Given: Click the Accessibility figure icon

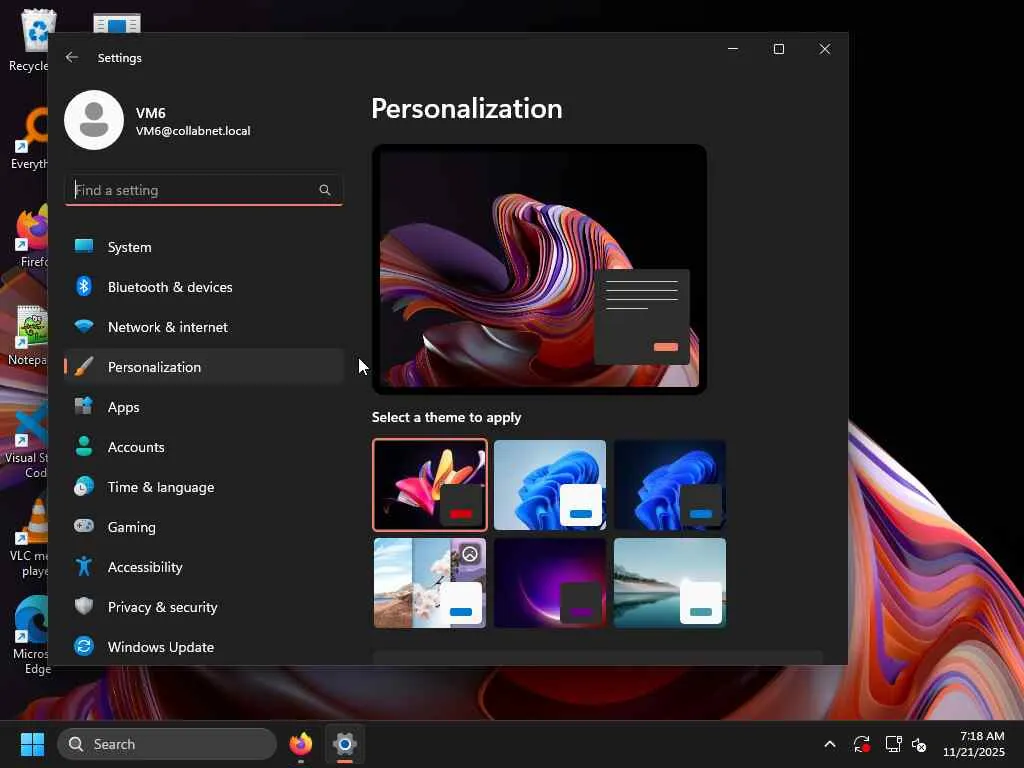Looking at the screenshot, I should [x=84, y=567].
